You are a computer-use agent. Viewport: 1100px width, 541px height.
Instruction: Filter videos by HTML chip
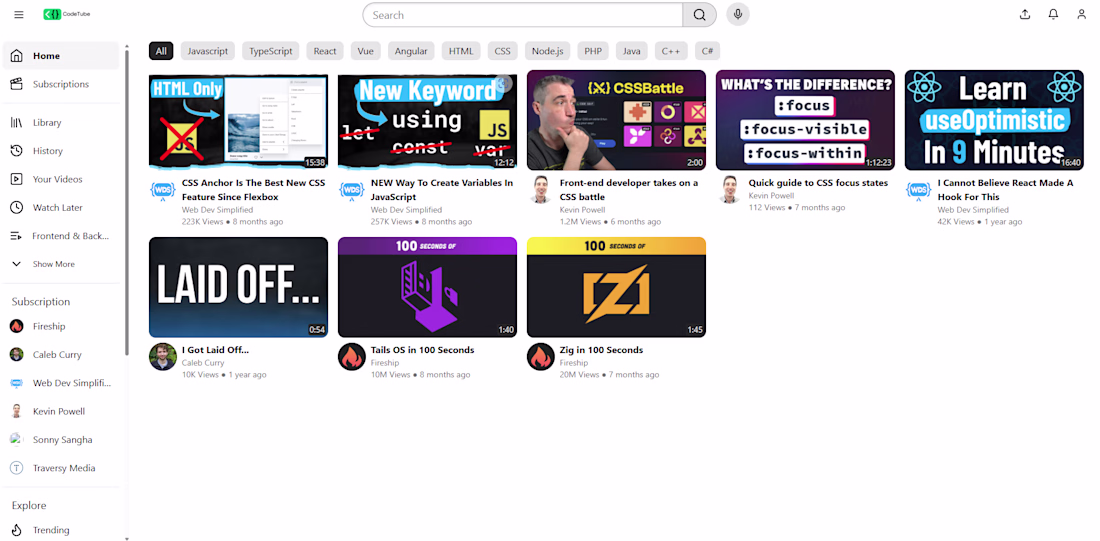tap(461, 51)
